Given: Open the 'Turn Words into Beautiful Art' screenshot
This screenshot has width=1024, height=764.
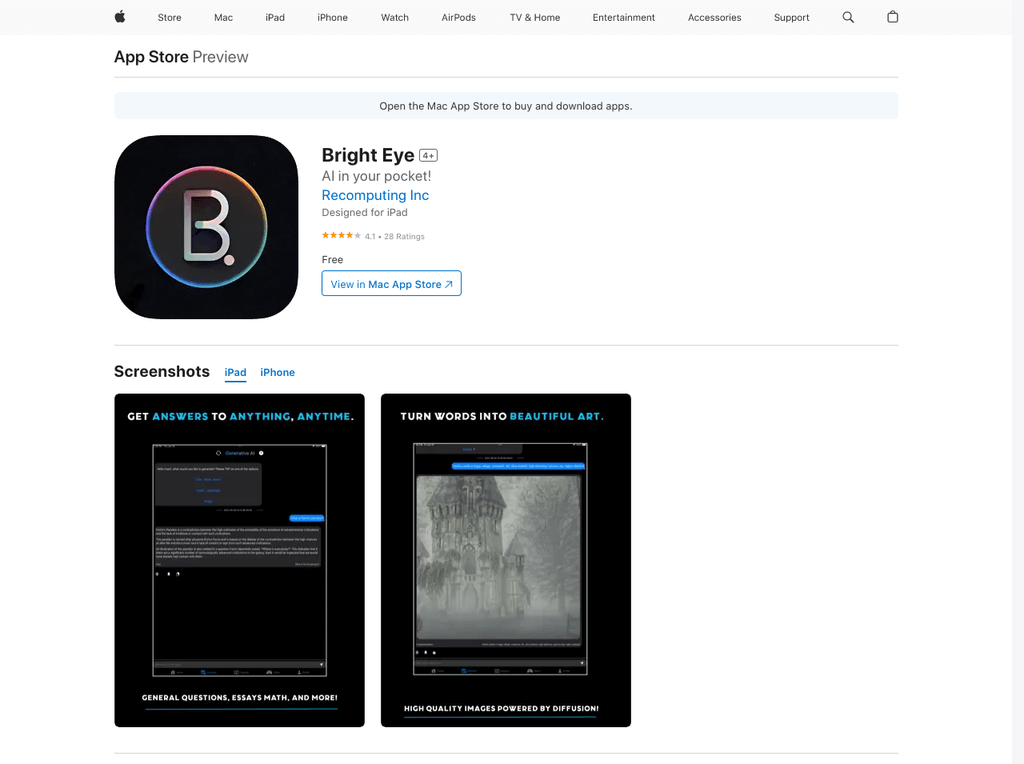Looking at the screenshot, I should click(x=505, y=559).
